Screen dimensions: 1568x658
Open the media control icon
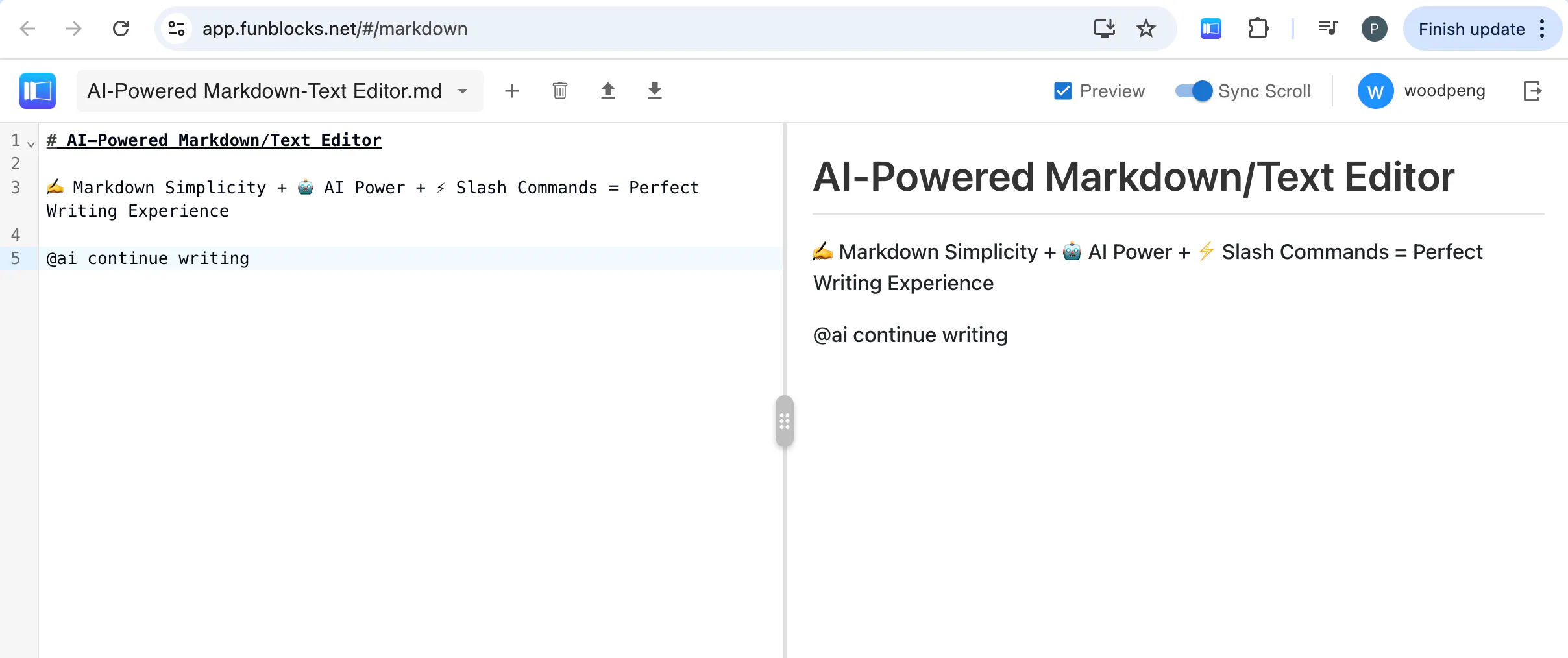point(1327,29)
